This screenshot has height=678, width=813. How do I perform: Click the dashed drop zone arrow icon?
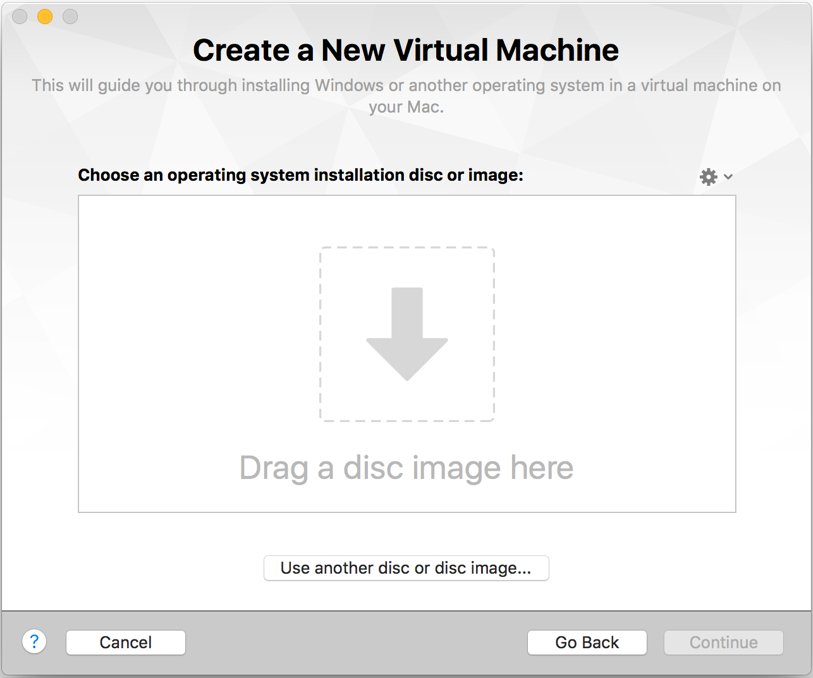(407, 334)
